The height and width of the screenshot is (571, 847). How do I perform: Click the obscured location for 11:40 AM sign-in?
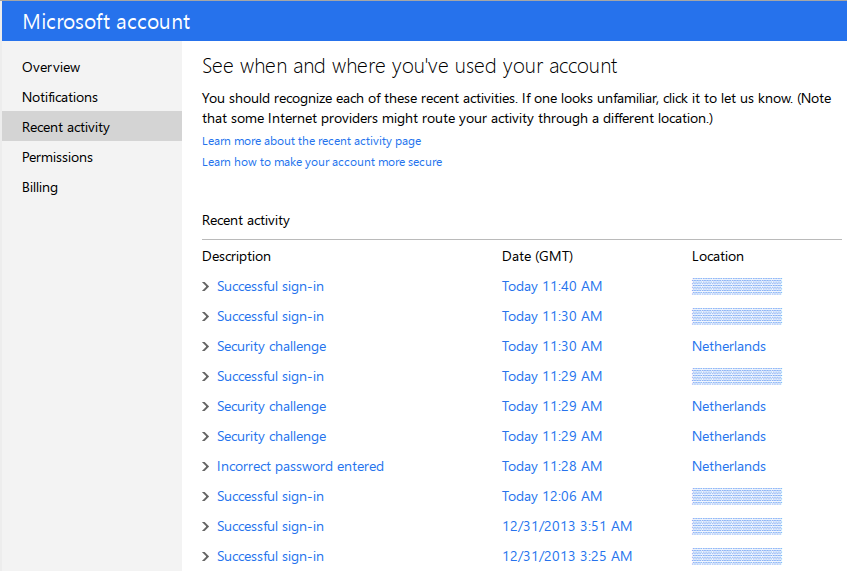(736, 286)
